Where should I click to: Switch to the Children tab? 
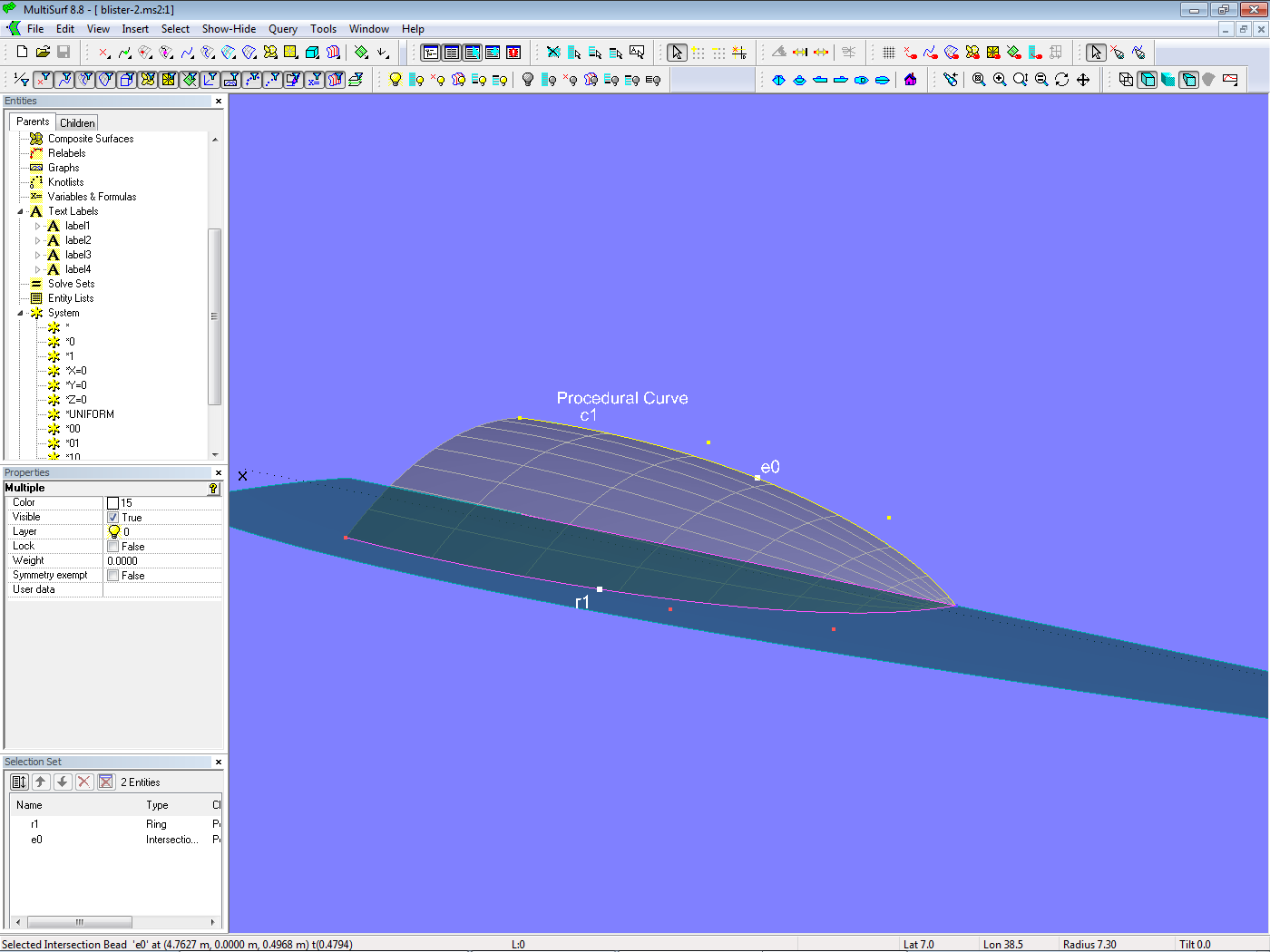pyautogui.click(x=77, y=123)
